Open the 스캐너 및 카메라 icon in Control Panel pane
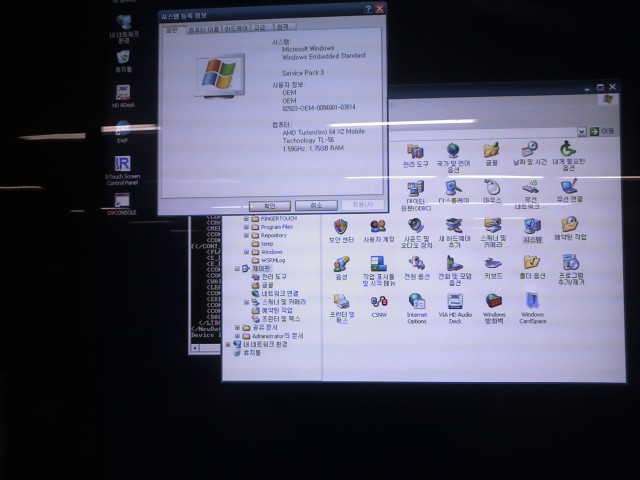The image size is (640, 480). pos(493,233)
